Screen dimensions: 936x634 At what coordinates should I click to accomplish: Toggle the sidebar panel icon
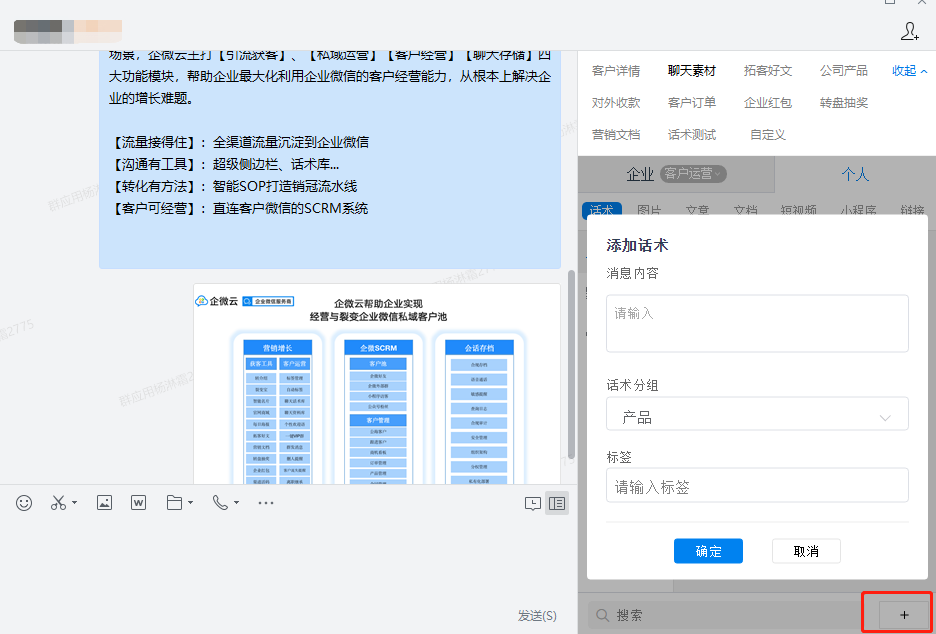tap(557, 504)
